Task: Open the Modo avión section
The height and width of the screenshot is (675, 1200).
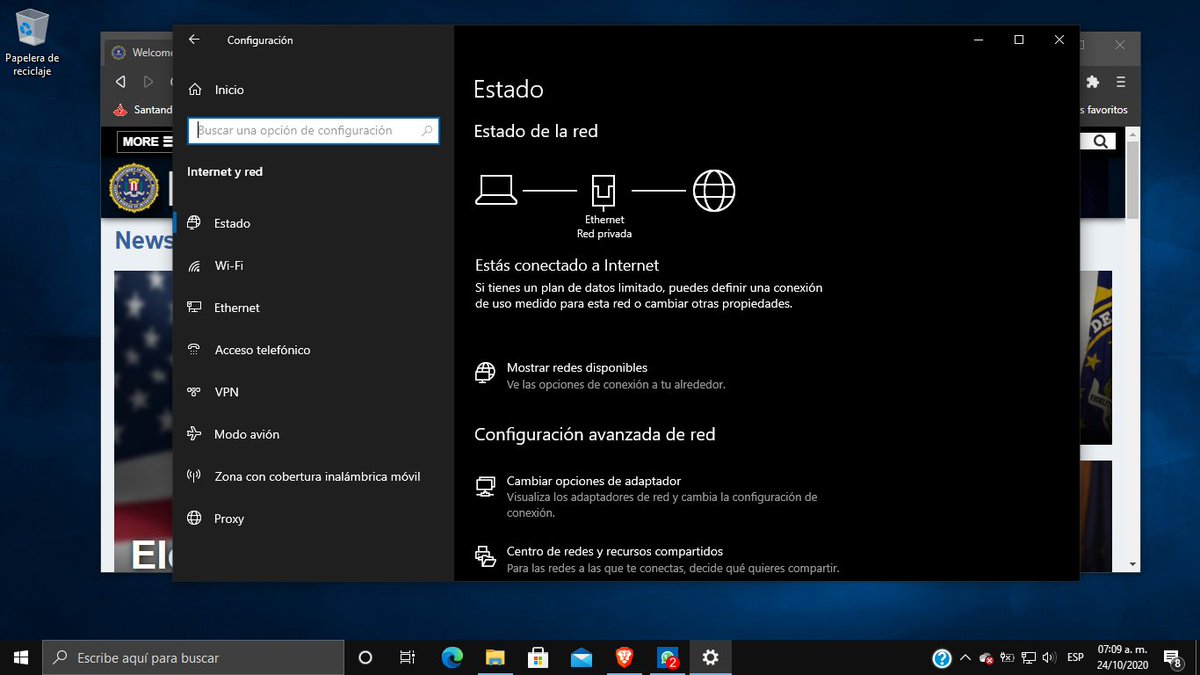Action: 313,435
